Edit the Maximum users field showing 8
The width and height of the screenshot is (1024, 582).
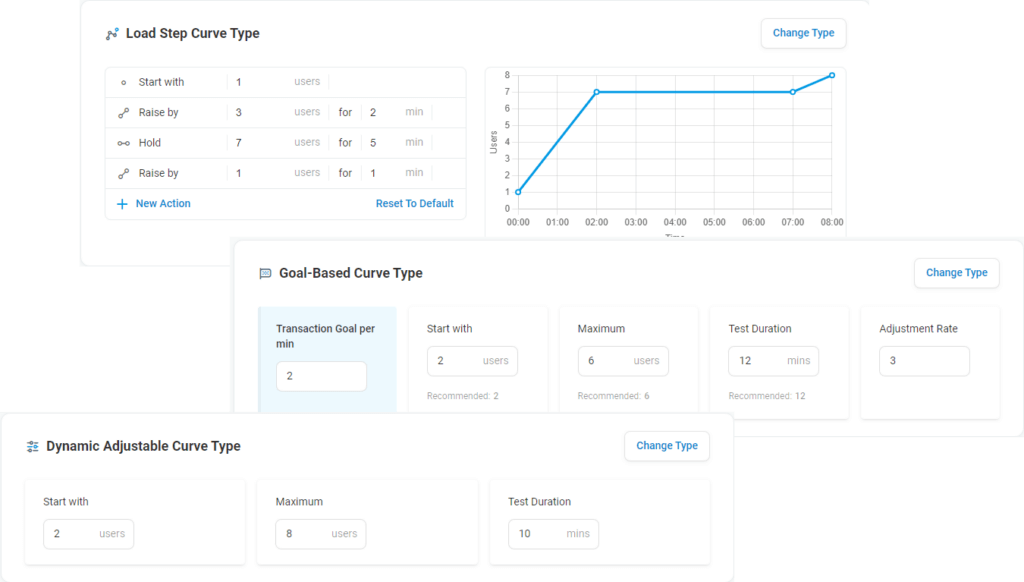tap(320, 534)
